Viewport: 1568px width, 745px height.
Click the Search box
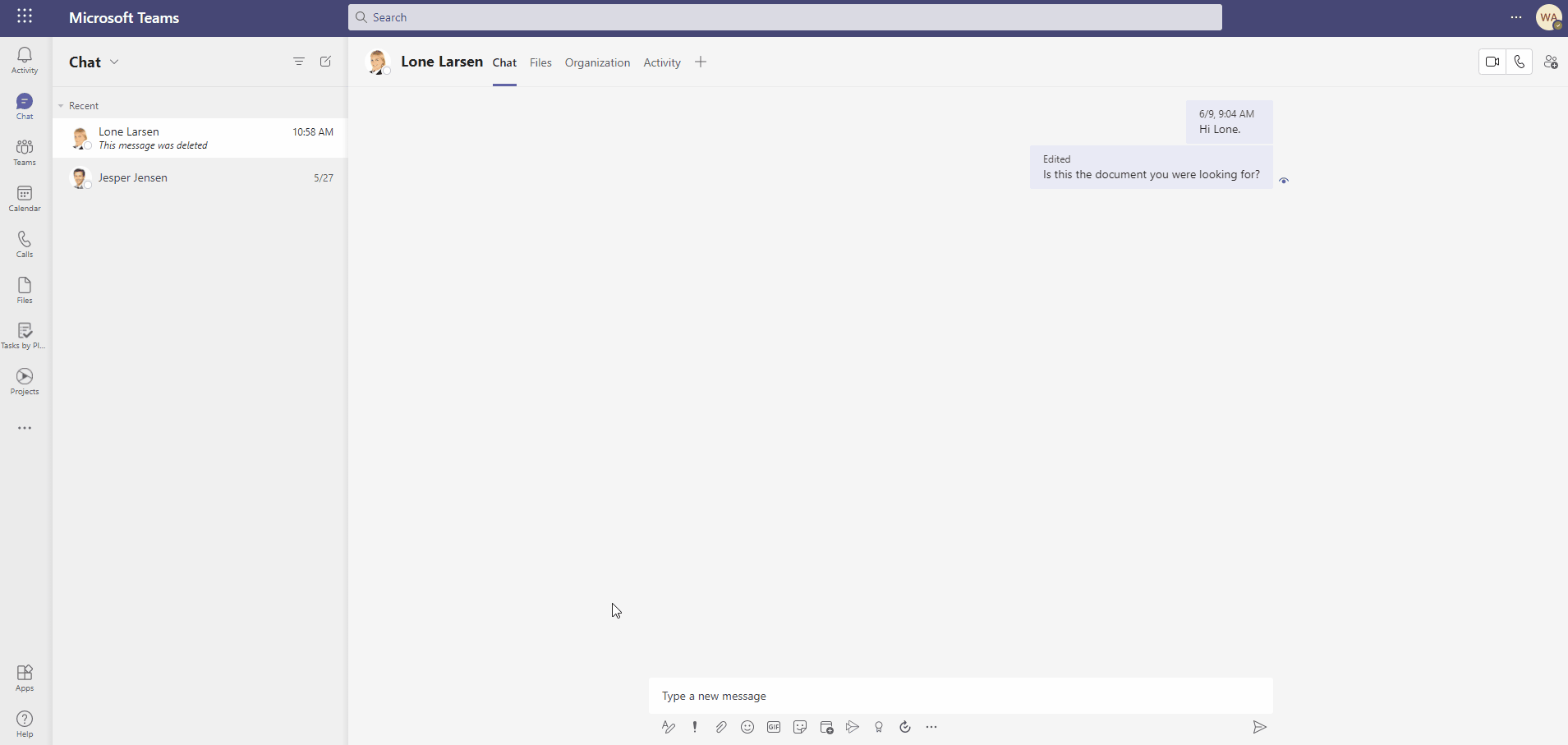[784, 17]
